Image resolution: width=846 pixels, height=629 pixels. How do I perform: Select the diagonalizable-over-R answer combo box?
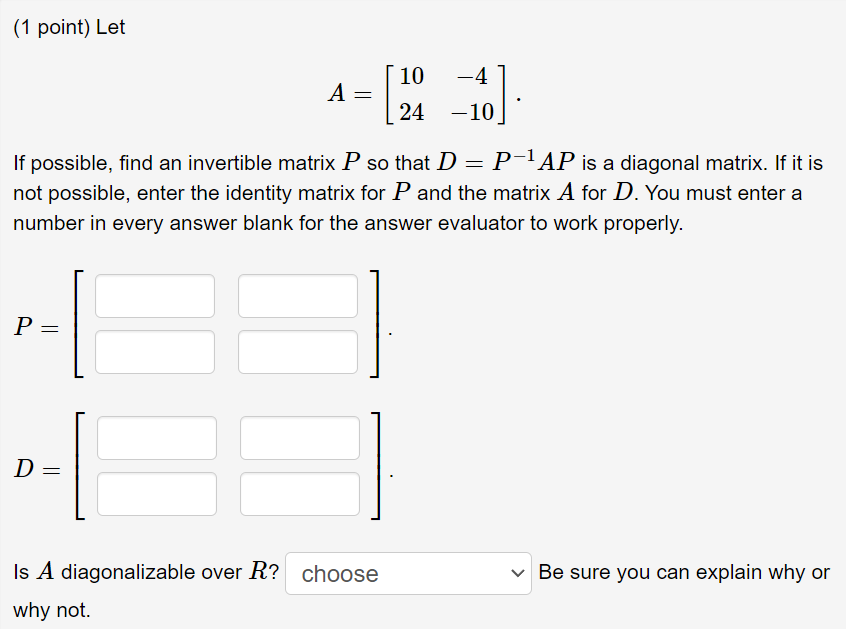pyautogui.click(x=408, y=572)
